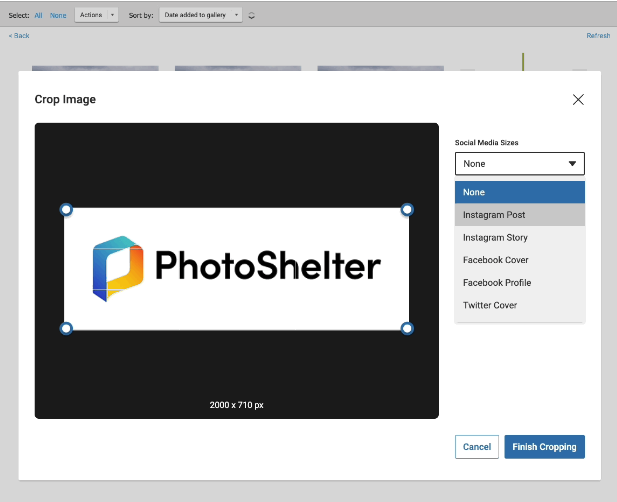The height and width of the screenshot is (502, 617).
Task: Click top-left crop handle
Action: [66, 210]
